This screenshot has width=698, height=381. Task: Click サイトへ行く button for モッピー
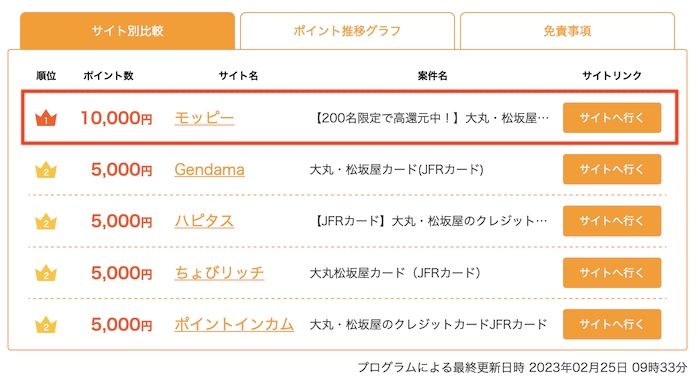pos(612,118)
